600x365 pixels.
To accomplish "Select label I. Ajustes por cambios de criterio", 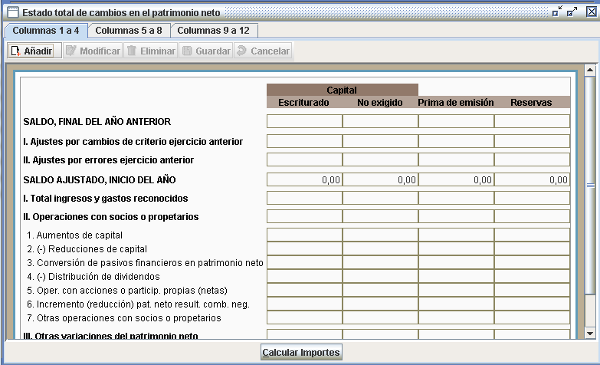I will point(133,142).
